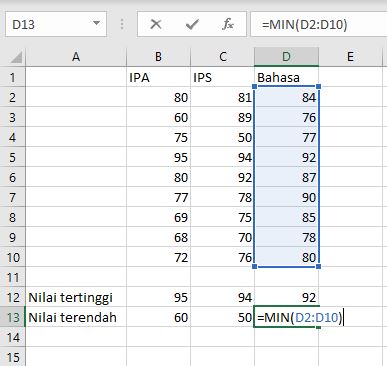387x366 pixels.
Task: Select cell C4 with value 50
Action: click(x=222, y=137)
